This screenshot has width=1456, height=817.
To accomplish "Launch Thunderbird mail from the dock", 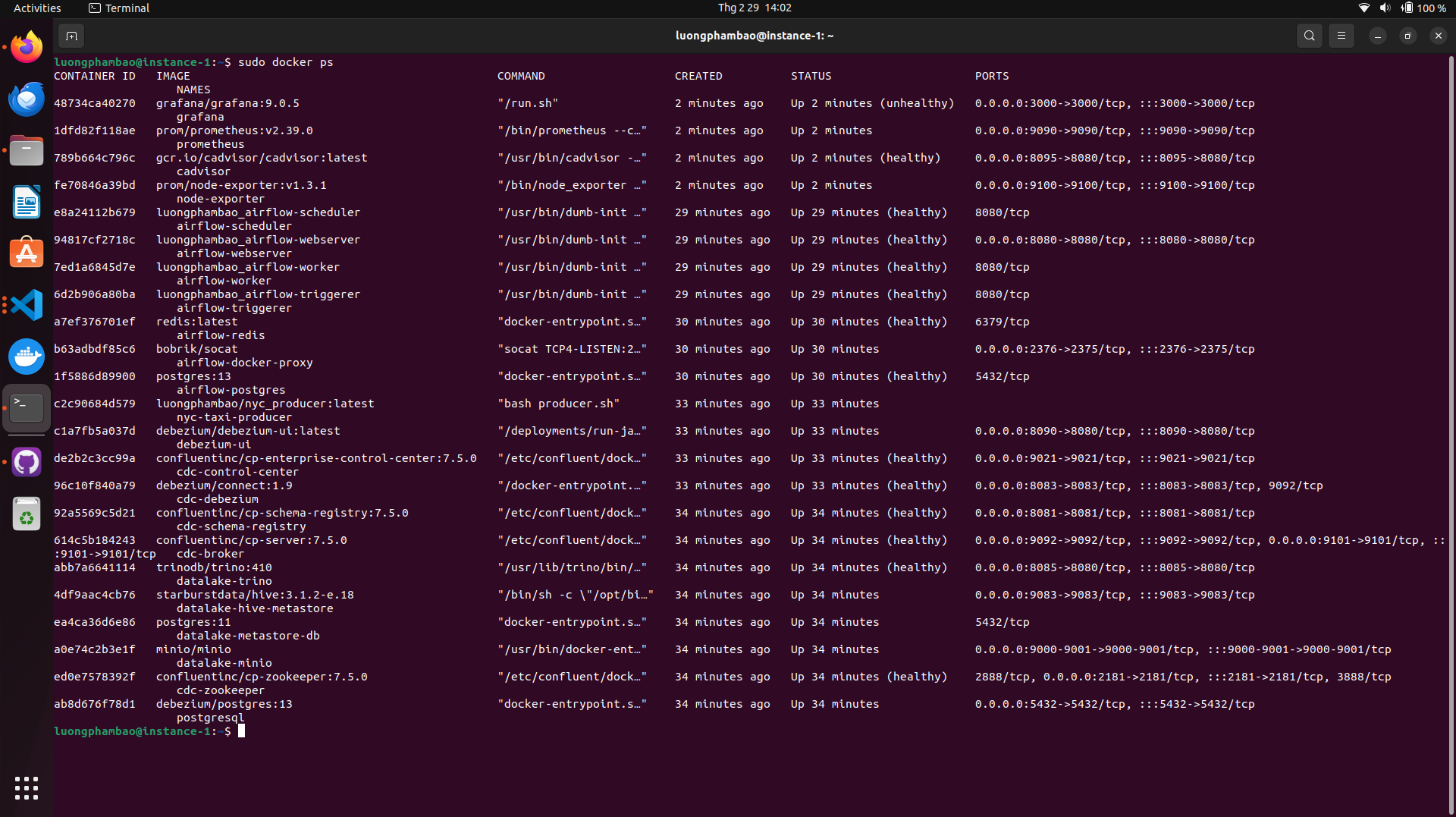I will click(x=27, y=99).
